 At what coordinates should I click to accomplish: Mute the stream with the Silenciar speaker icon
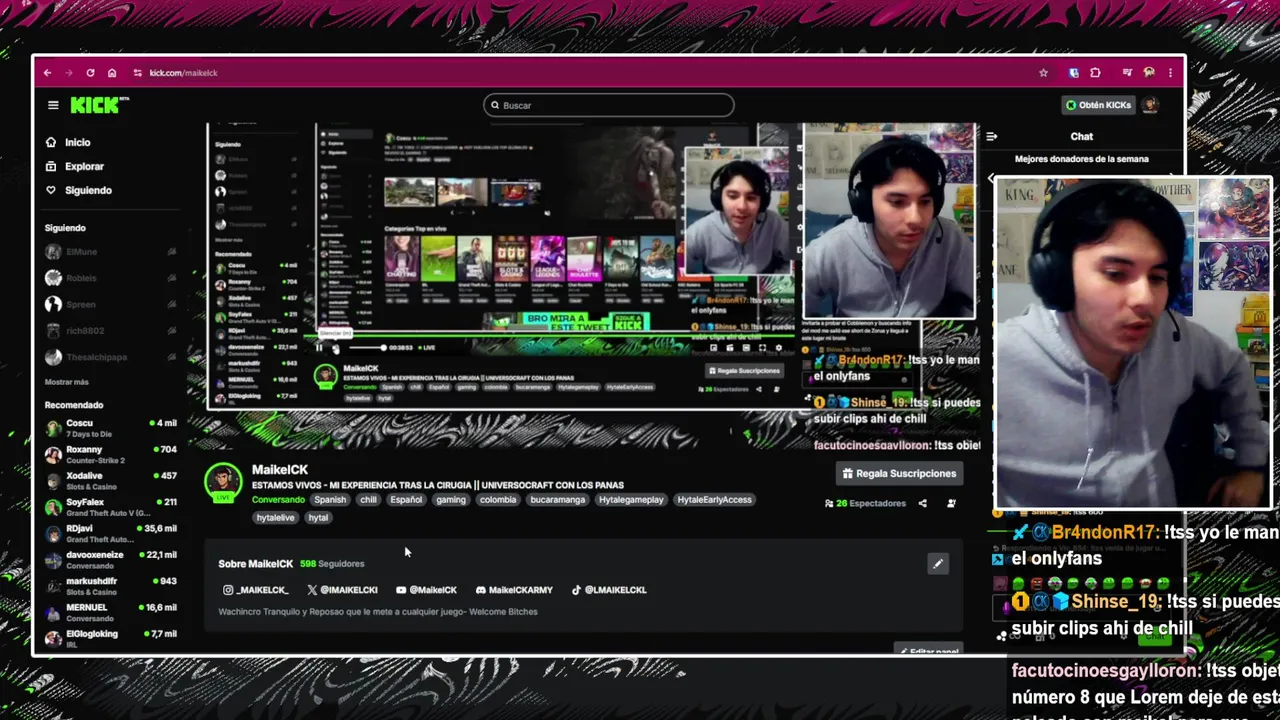pos(336,347)
